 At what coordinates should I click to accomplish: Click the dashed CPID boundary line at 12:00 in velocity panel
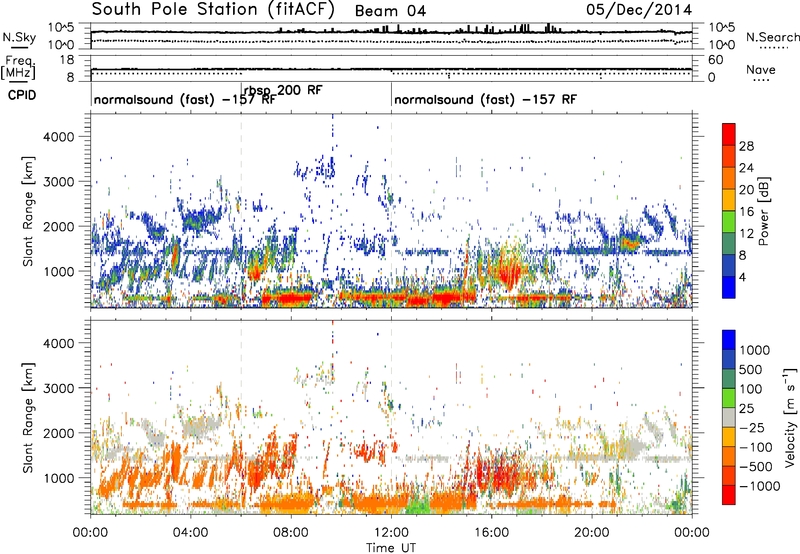click(391, 417)
